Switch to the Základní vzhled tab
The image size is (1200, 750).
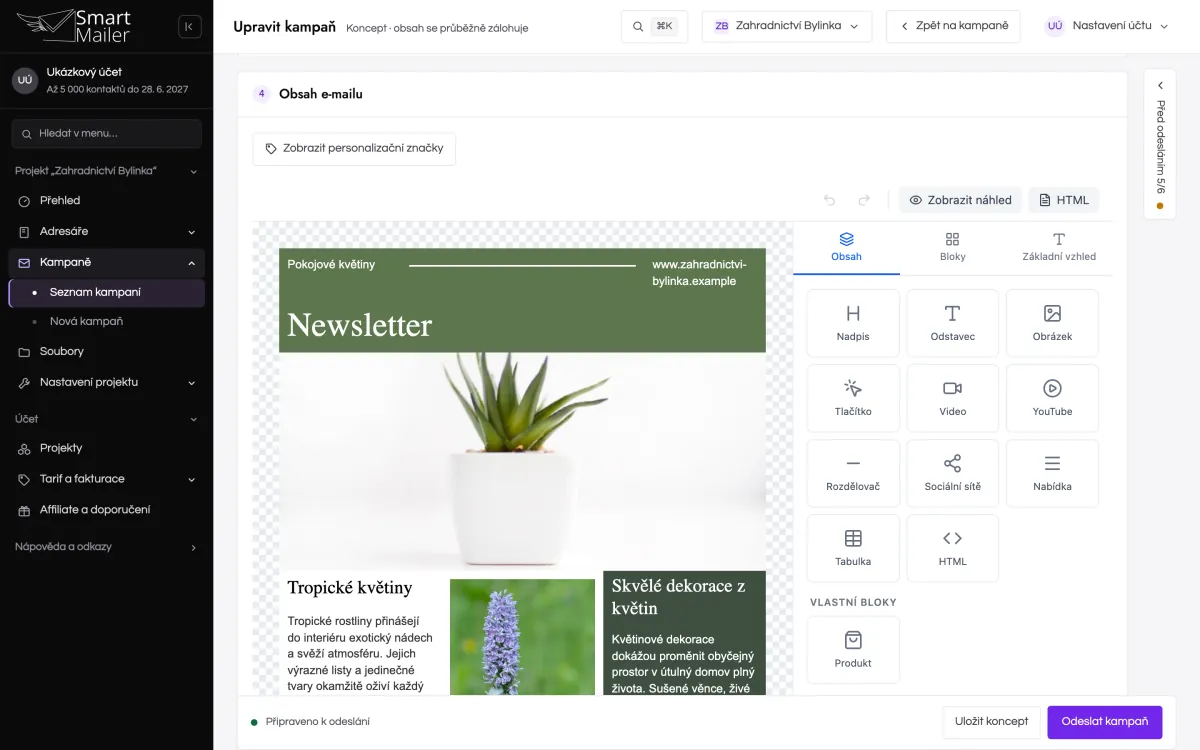[x=1059, y=247]
